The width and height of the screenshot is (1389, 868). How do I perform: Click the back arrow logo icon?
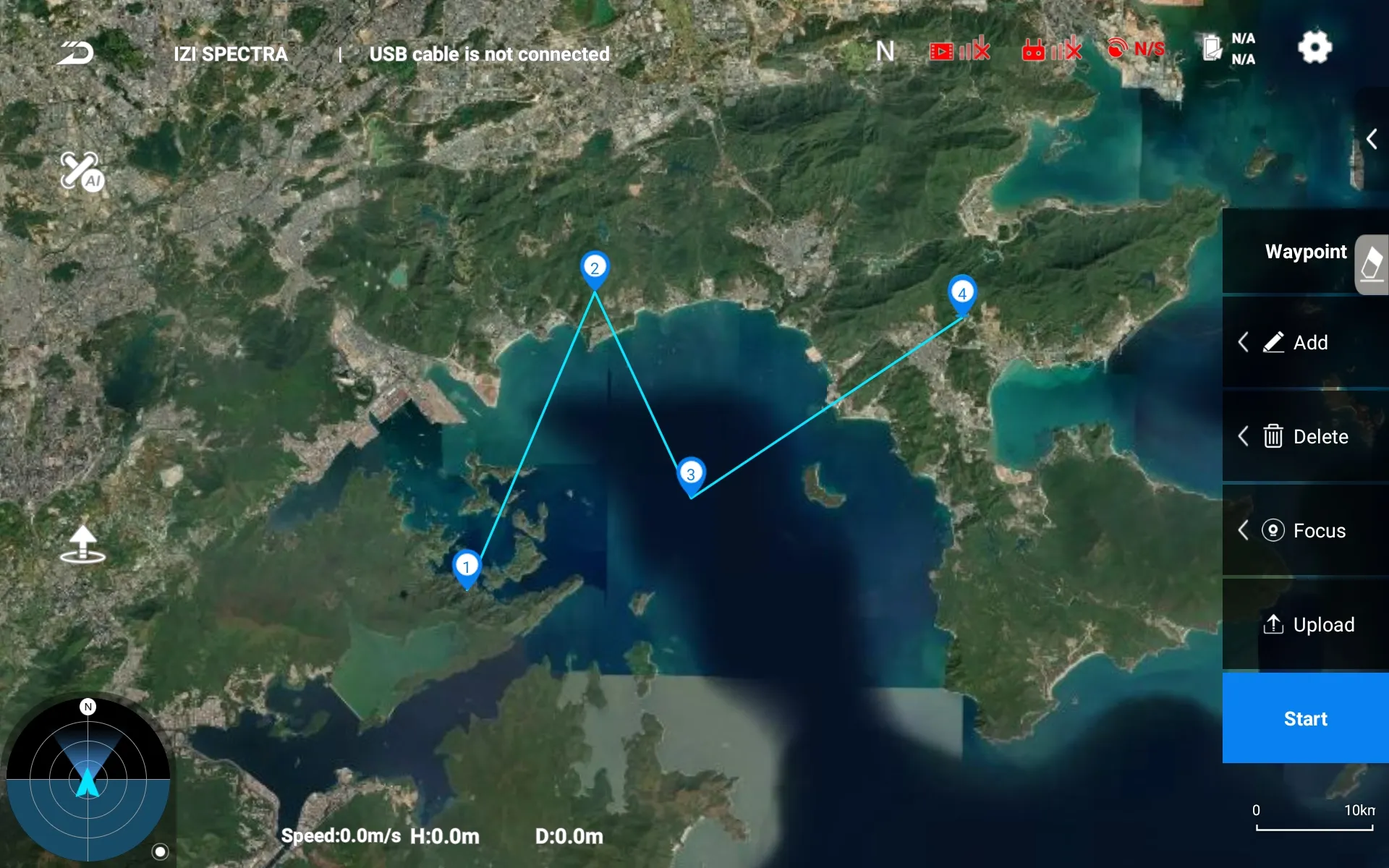[75, 53]
